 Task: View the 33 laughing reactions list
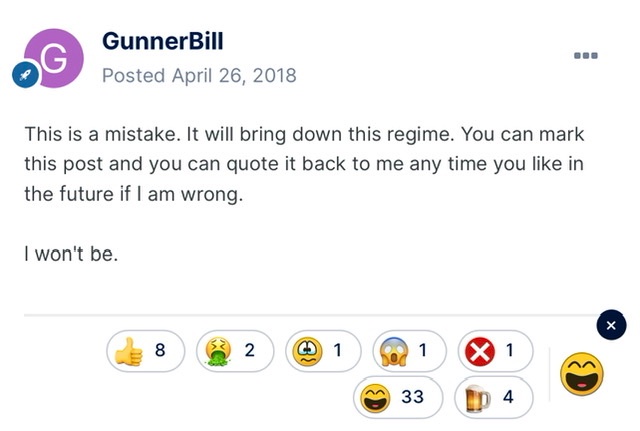pyautogui.click(x=412, y=397)
